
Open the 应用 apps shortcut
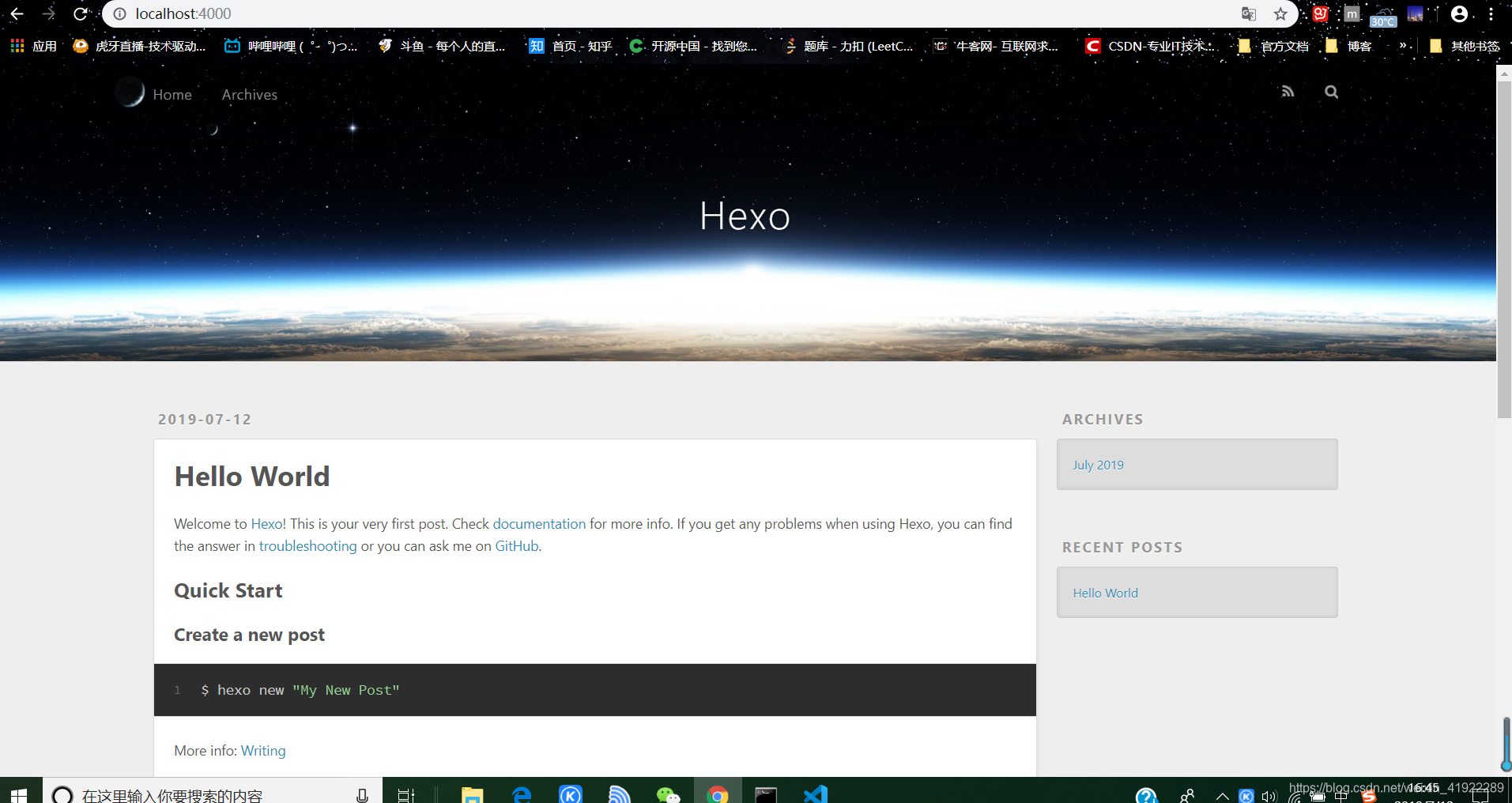click(x=34, y=46)
